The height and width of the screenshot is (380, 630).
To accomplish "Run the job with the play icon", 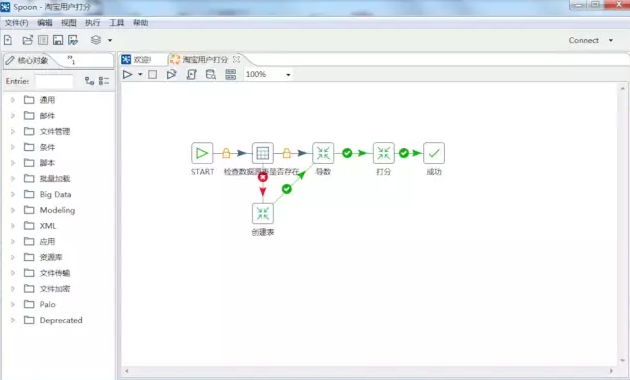I will (127, 74).
